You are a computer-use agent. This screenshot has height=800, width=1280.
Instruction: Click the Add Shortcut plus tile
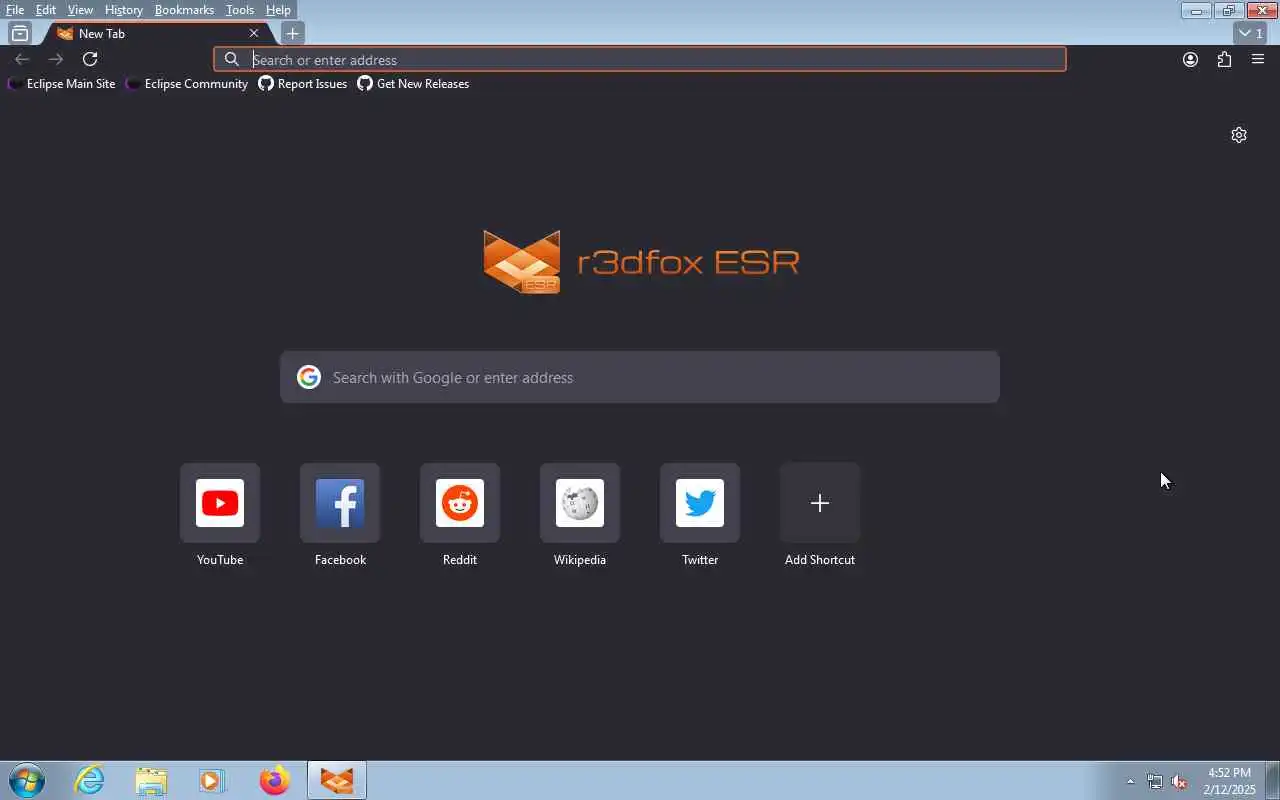[820, 503]
